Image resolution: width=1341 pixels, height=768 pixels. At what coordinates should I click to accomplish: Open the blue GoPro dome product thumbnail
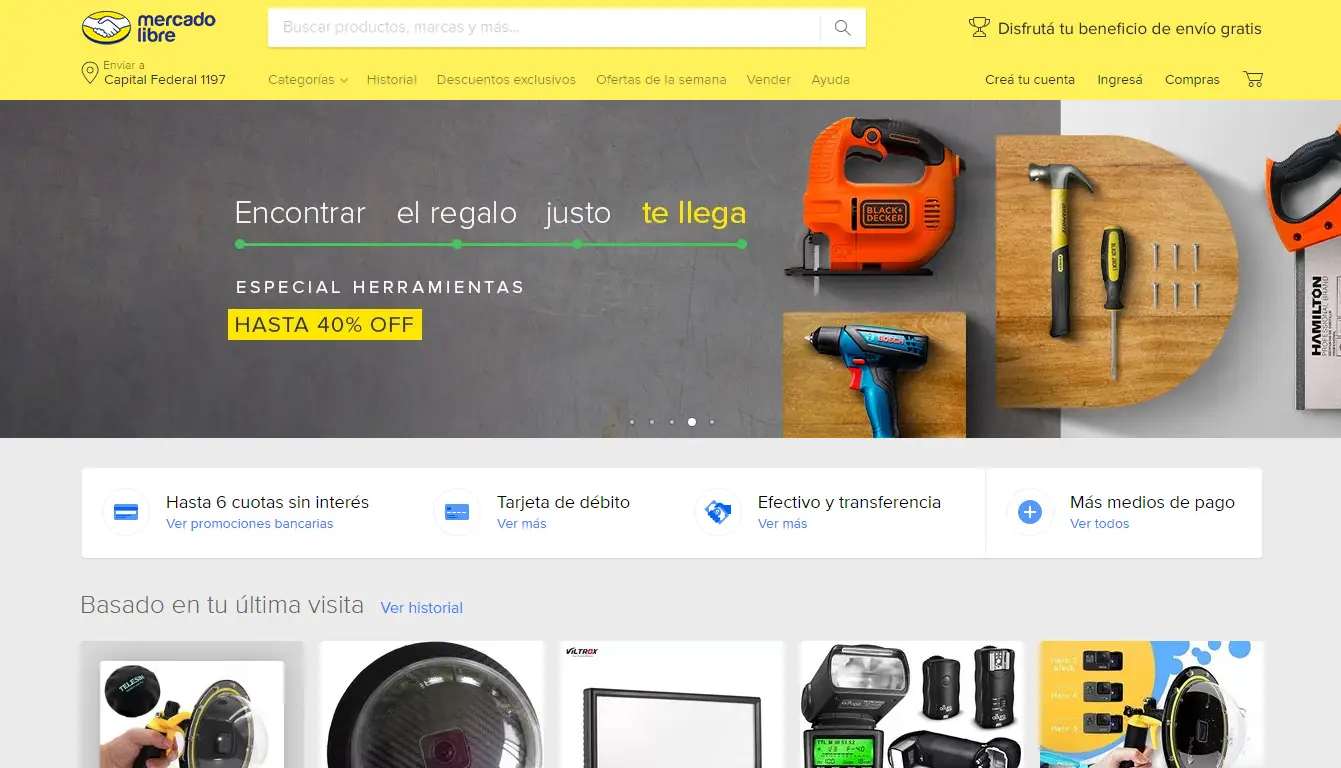pos(1152,704)
